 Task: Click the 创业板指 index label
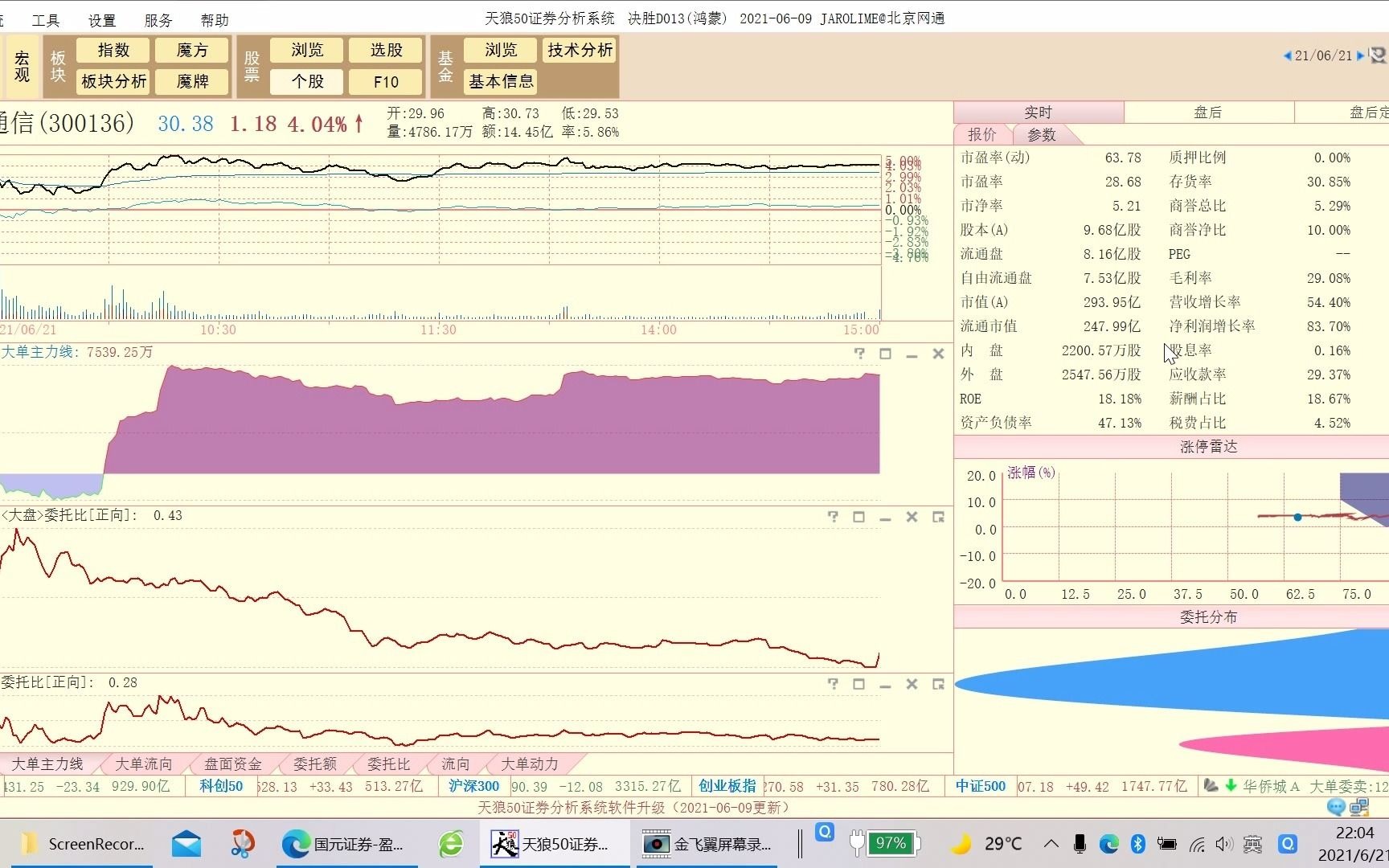click(x=727, y=786)
